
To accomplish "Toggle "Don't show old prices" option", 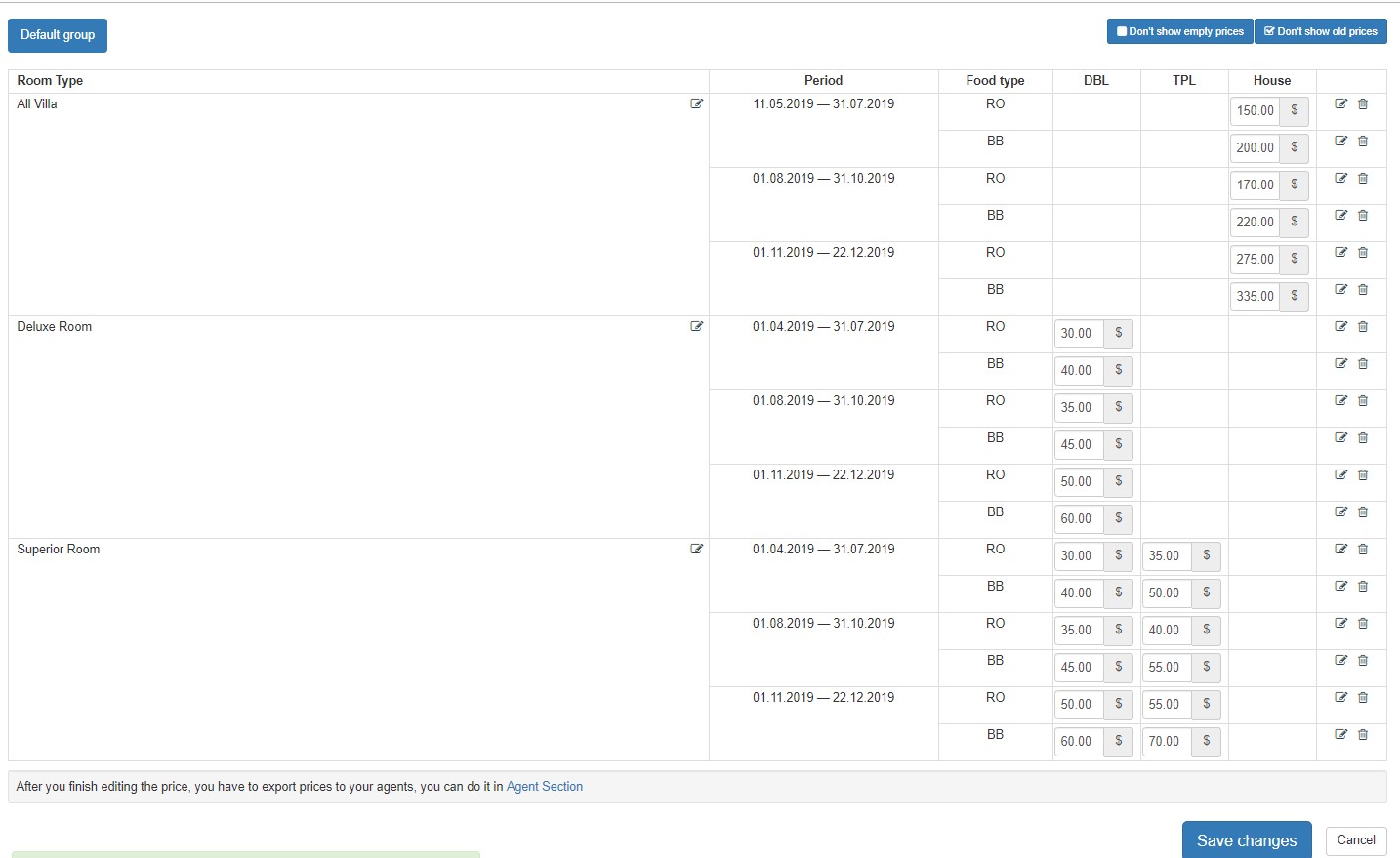I will pos(1320,31).
